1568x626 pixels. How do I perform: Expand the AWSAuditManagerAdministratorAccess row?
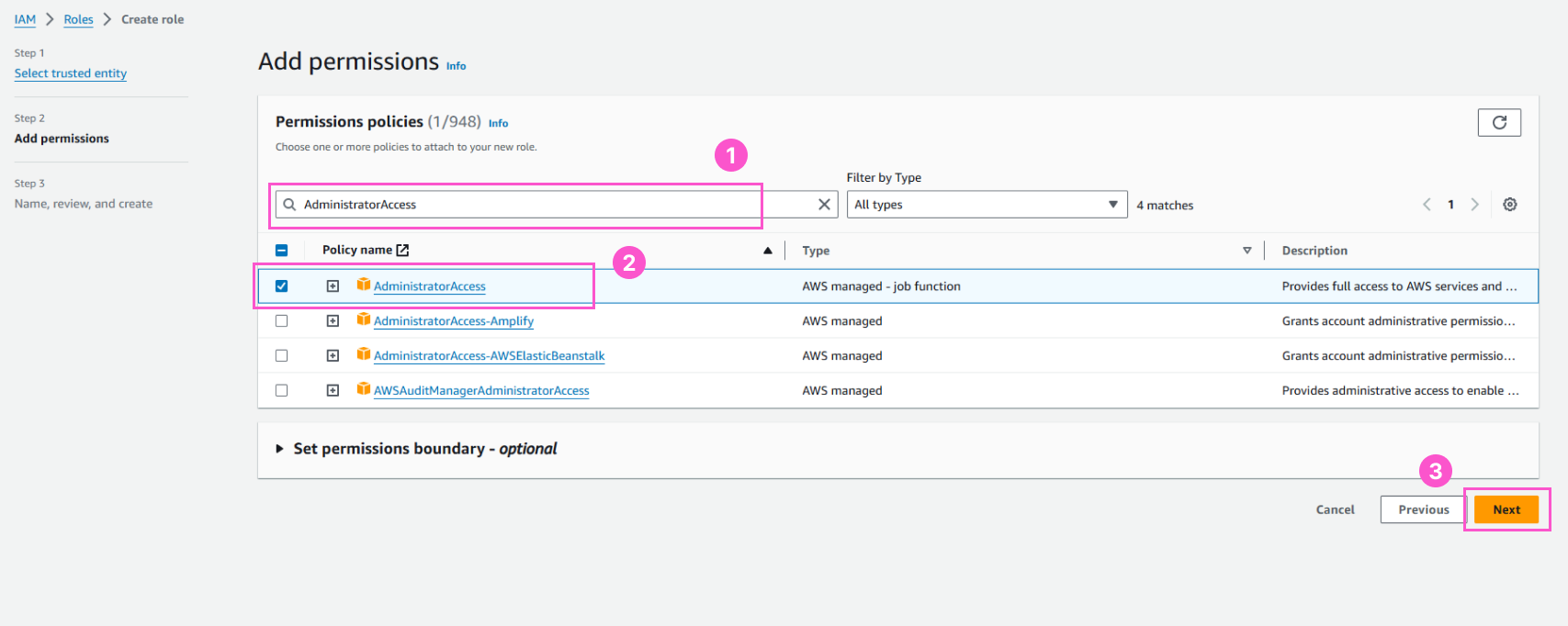333,391
